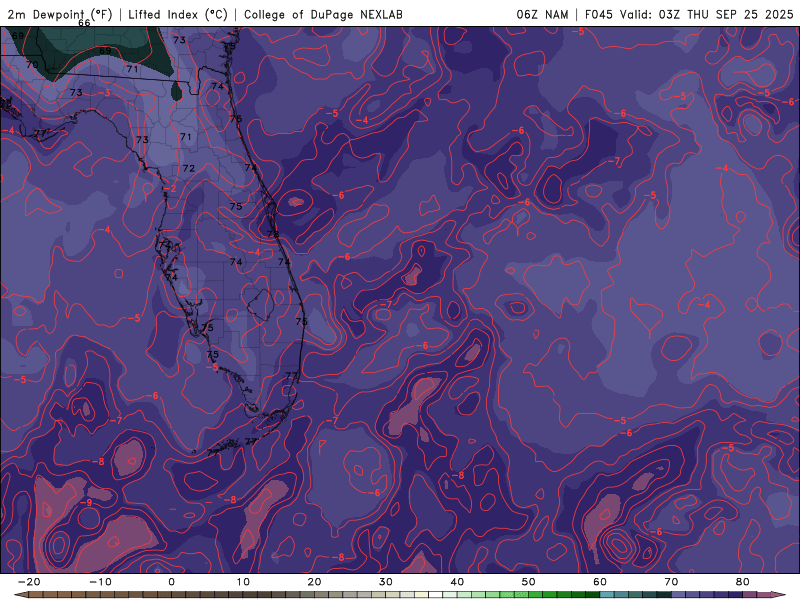The width and height of the screenshot is (800, 600).
Task: Click the '10' colorbar label
Action: [x=243, y=582]
